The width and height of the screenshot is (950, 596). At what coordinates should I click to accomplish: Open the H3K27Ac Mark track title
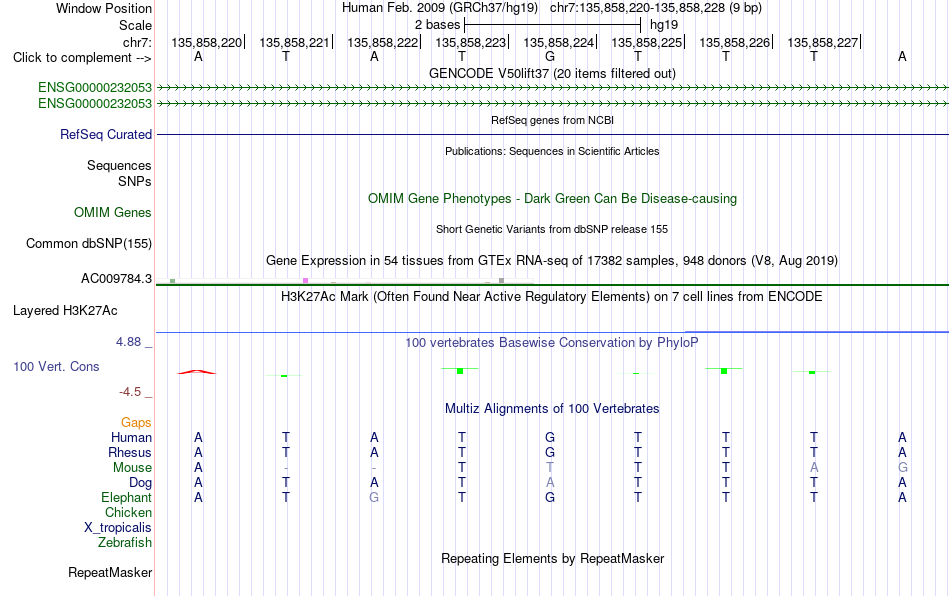552,296
